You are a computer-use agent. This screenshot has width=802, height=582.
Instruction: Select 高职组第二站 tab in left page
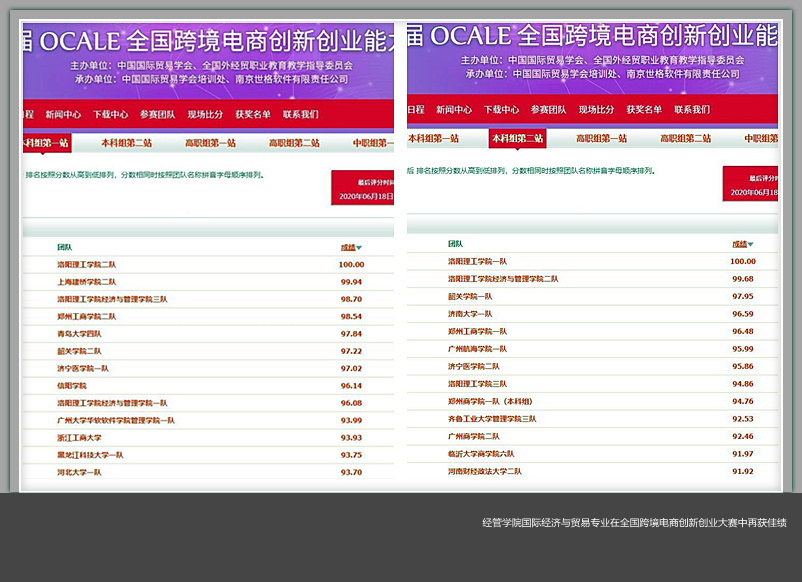click(294, 143)
